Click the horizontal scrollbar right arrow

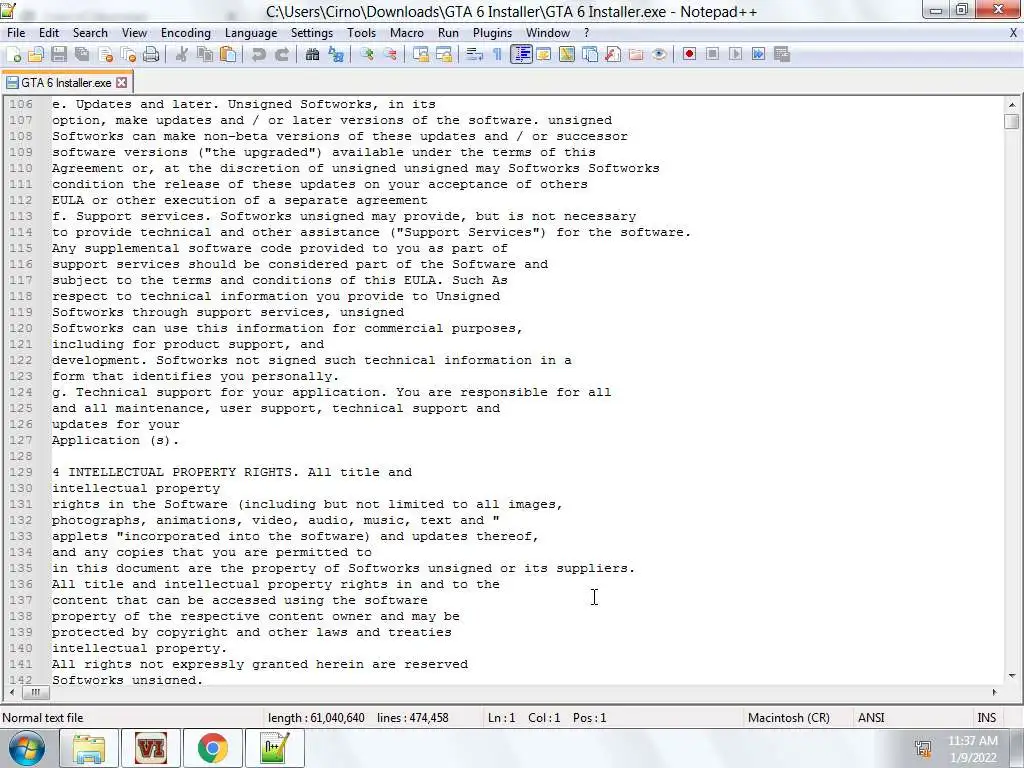(x=995, y=692)
